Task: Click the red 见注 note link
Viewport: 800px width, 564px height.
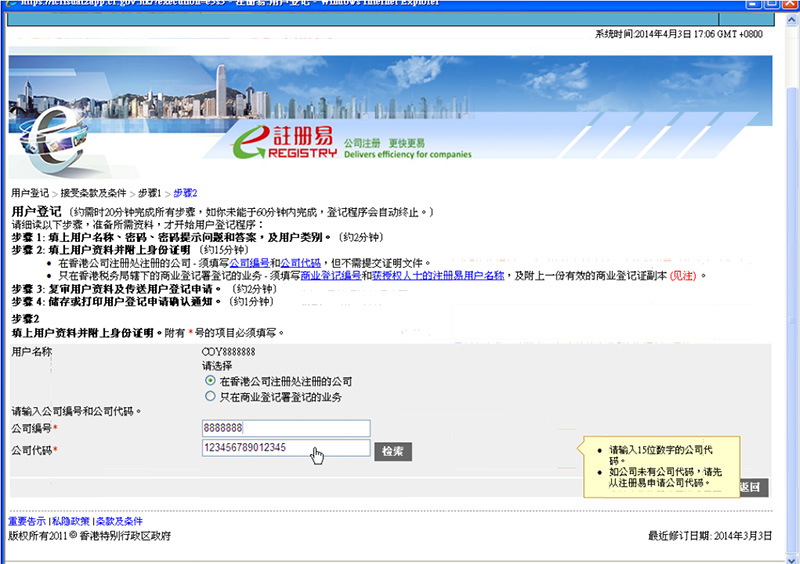Action: (683, 276)
